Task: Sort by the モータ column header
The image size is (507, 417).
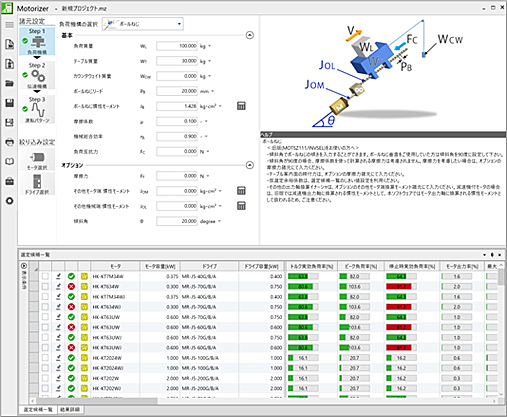Action: 115,266
